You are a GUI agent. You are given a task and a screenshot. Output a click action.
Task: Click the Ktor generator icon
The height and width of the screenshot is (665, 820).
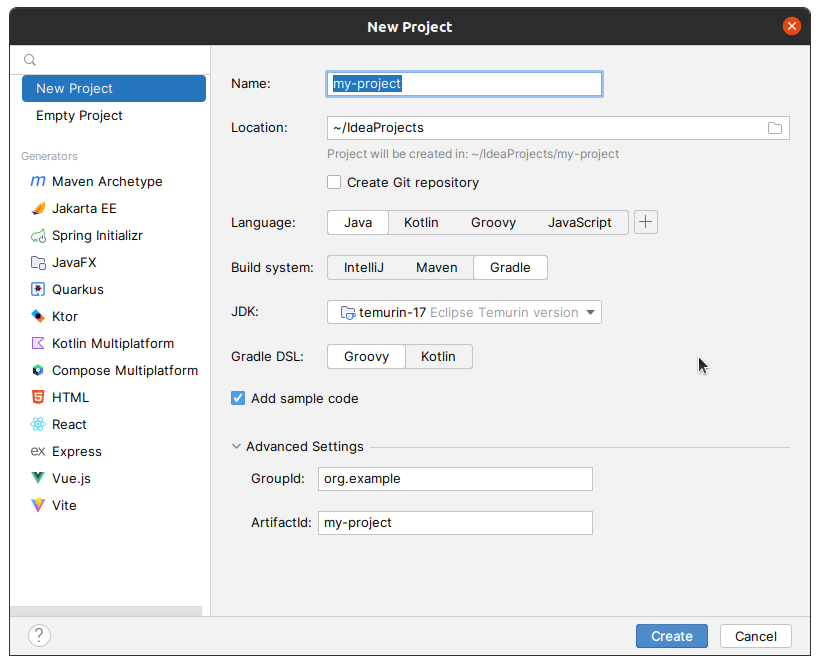click(x=38, y=316)
